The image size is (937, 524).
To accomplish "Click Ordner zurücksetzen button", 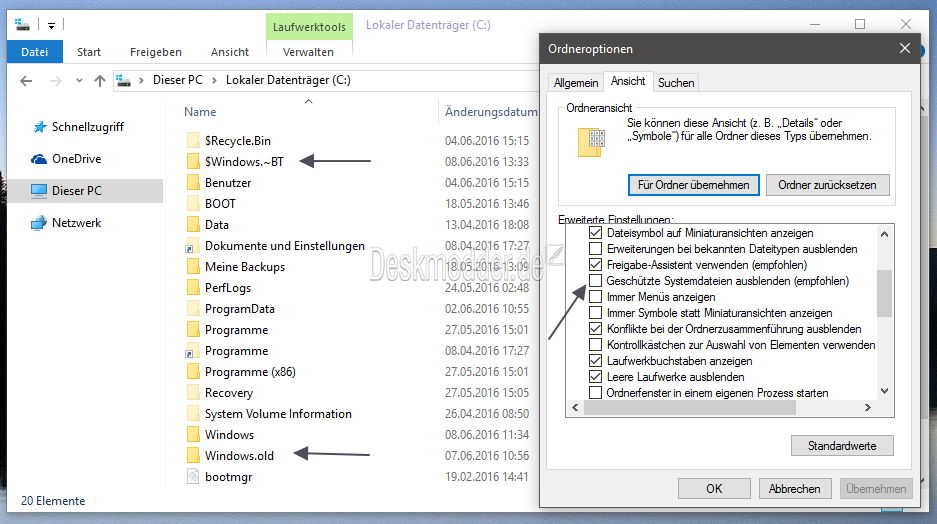I will click(x=827, y=185).
